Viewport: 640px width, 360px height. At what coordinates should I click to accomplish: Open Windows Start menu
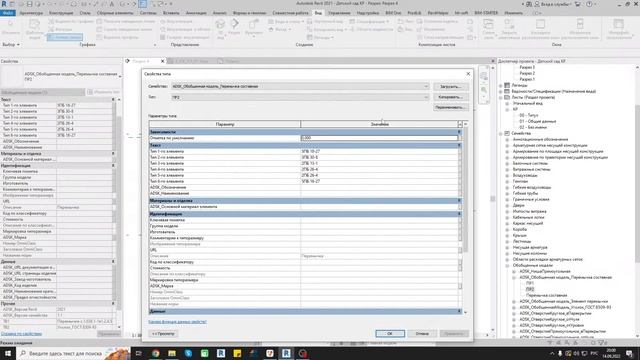click(8, 353)
